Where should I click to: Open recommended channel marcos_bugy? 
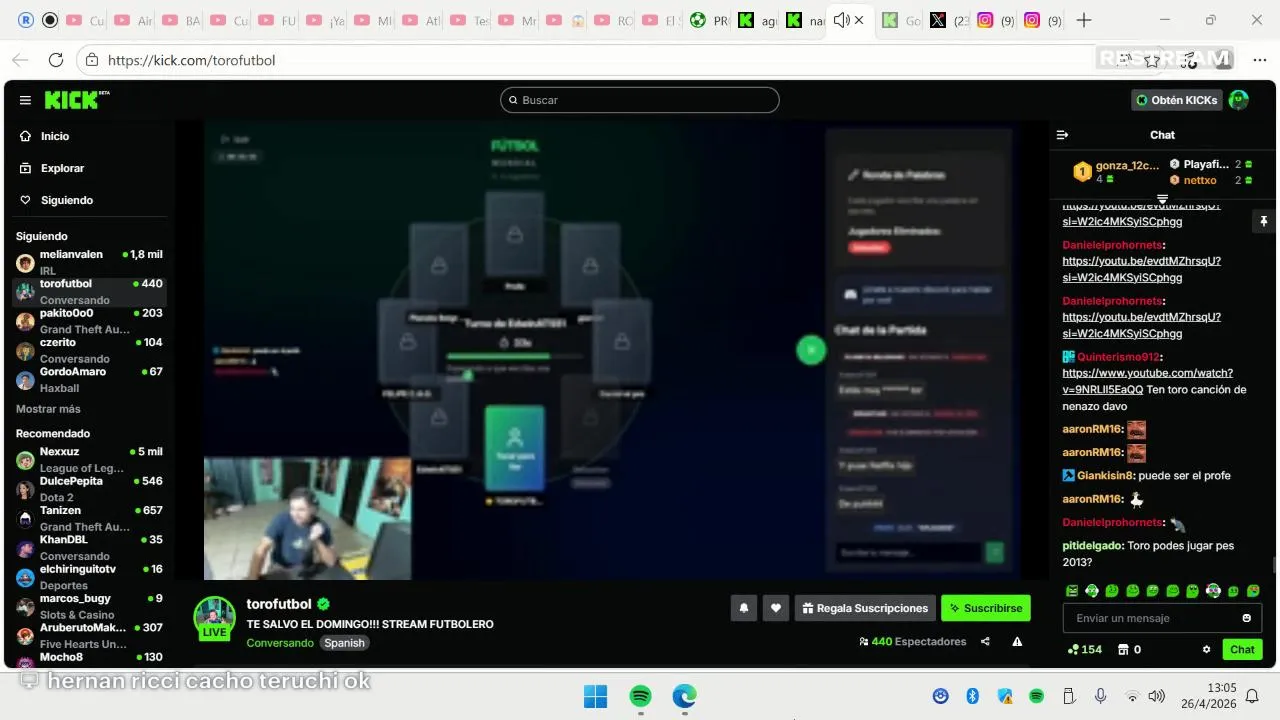(89, 606)
